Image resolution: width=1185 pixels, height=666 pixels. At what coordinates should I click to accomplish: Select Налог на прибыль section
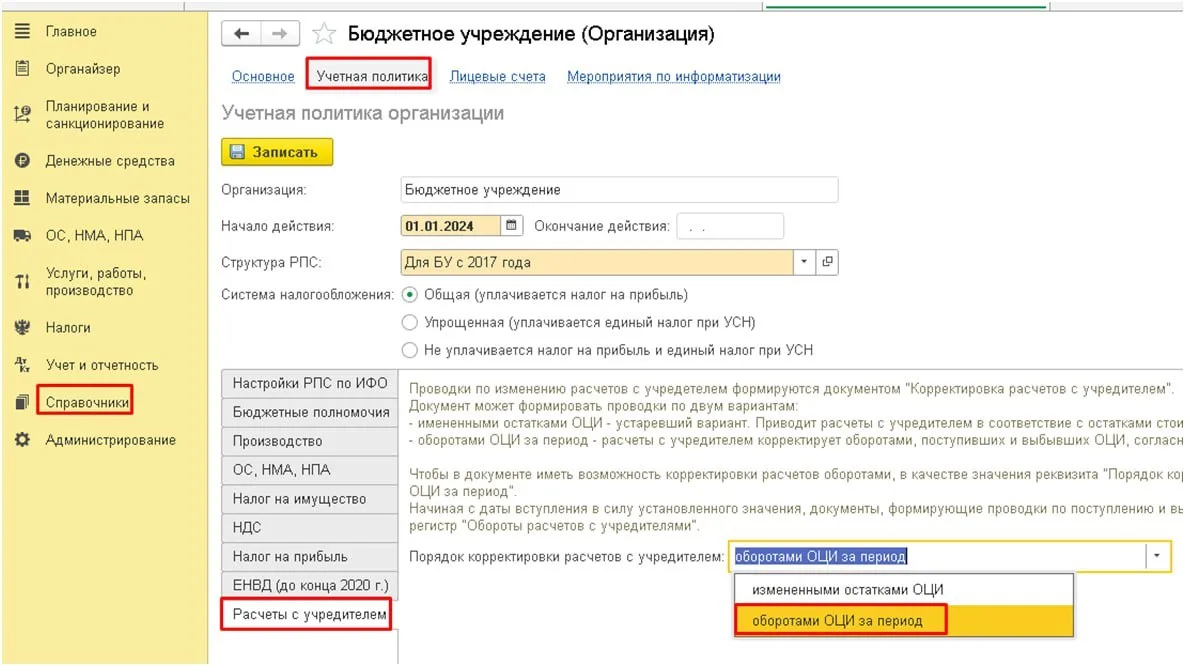click(x=310, y=556)
